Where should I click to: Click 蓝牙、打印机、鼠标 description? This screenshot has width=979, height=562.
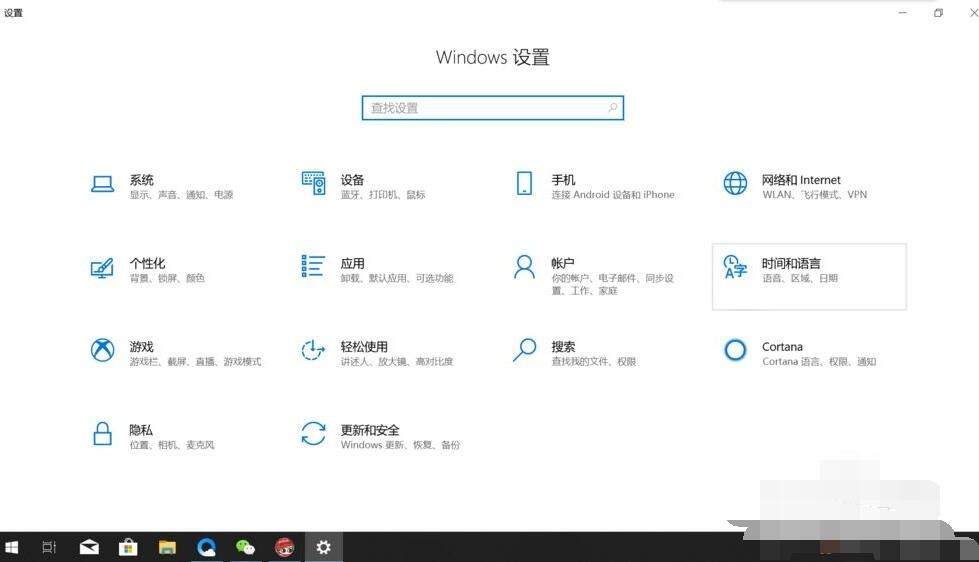click(383, 195)
